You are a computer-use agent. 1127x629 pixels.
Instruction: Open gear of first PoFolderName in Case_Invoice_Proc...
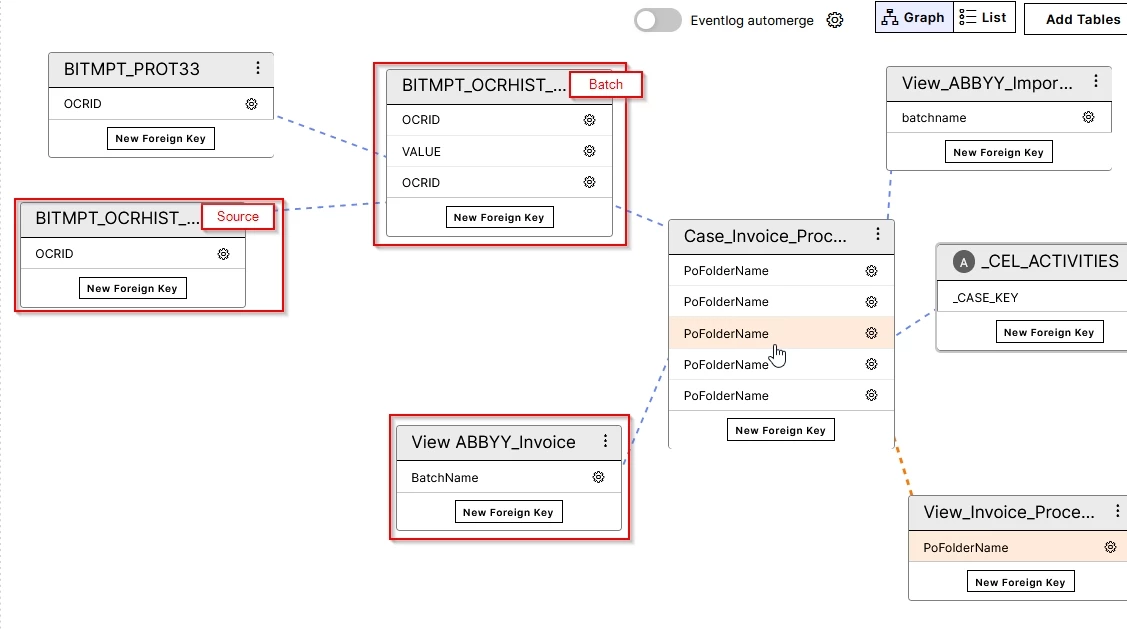click(871, 271)
